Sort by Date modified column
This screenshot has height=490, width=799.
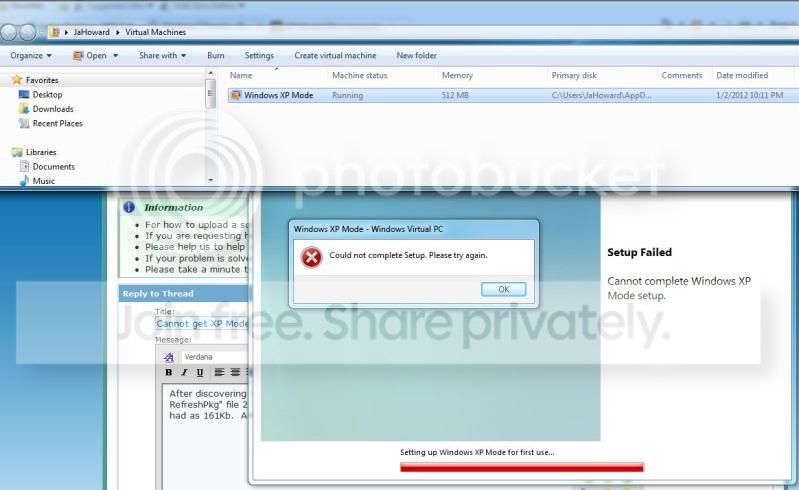click(742, 75)
